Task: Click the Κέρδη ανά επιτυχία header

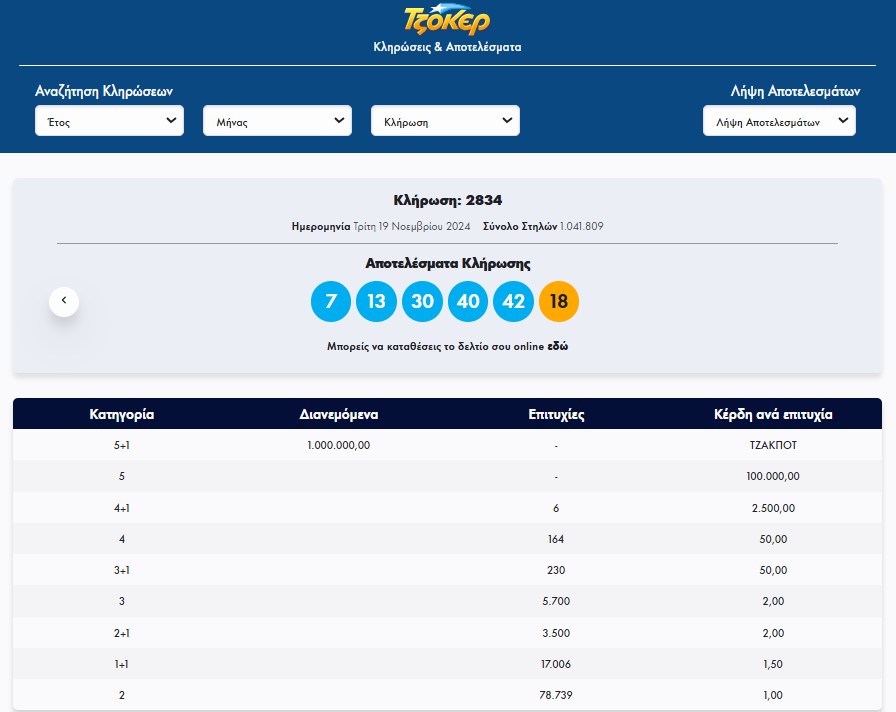Action: [x=773, y=414]
